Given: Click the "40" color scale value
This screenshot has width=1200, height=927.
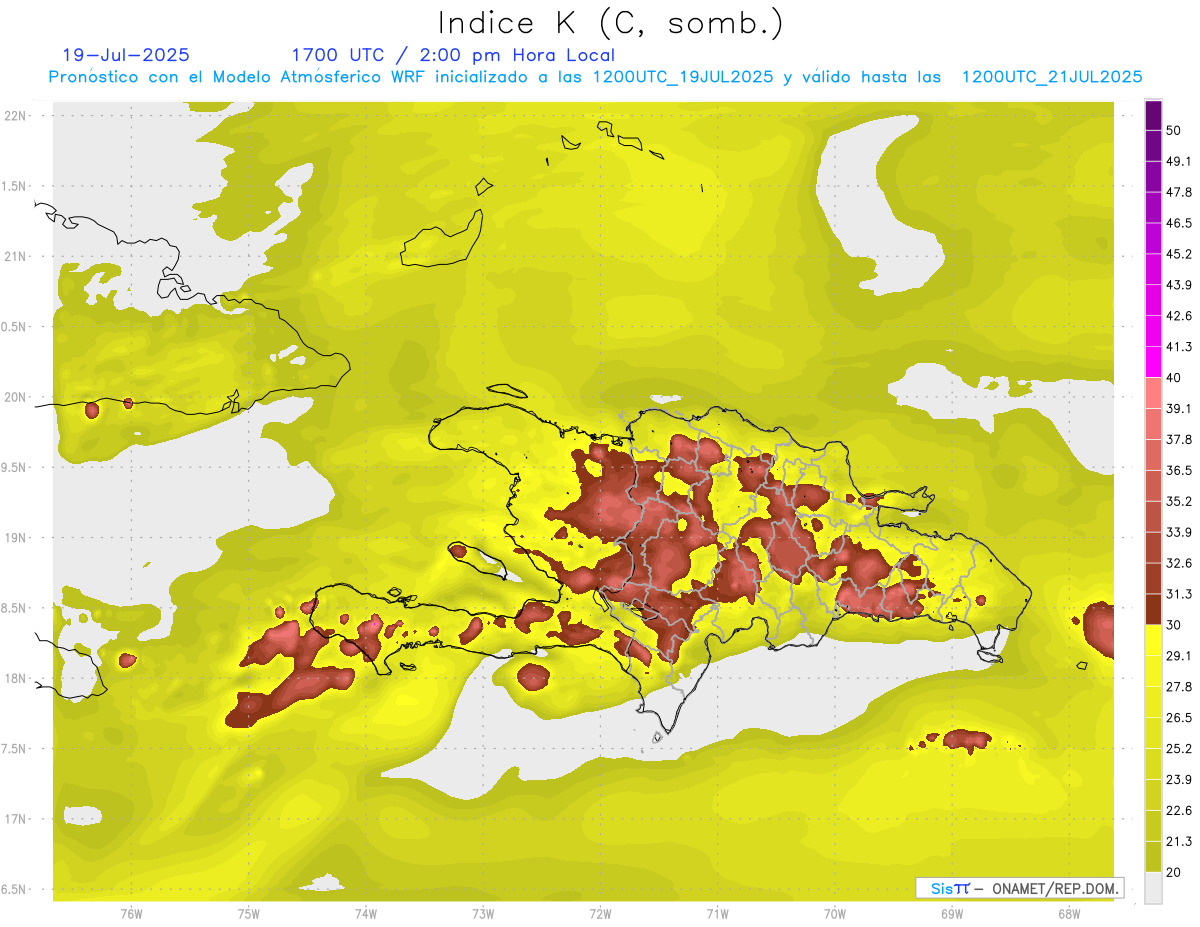Looking at the screenshot, I should [x=1174, y=378].
